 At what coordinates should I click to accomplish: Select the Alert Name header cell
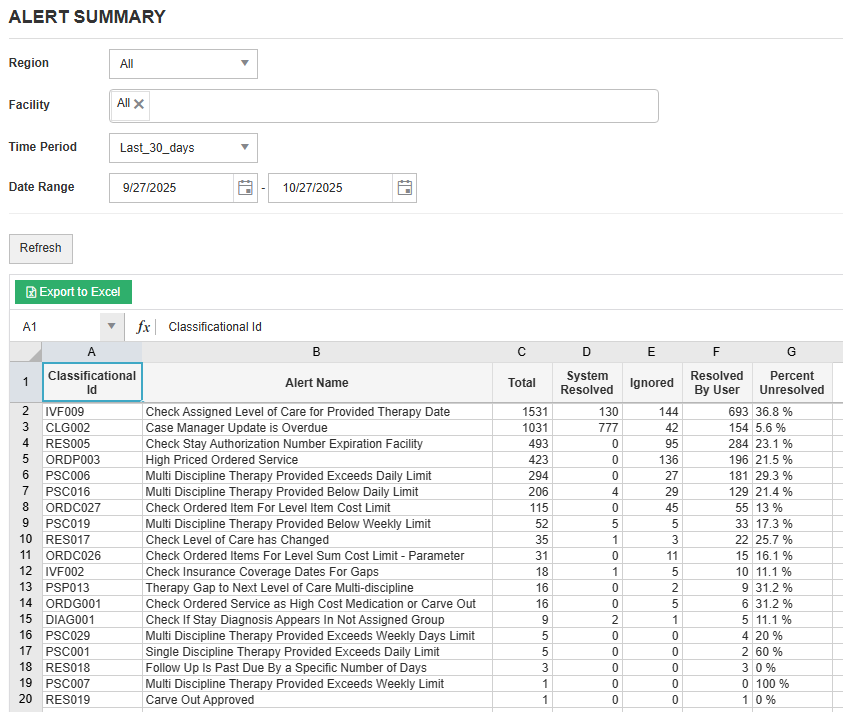coord(317,382)
